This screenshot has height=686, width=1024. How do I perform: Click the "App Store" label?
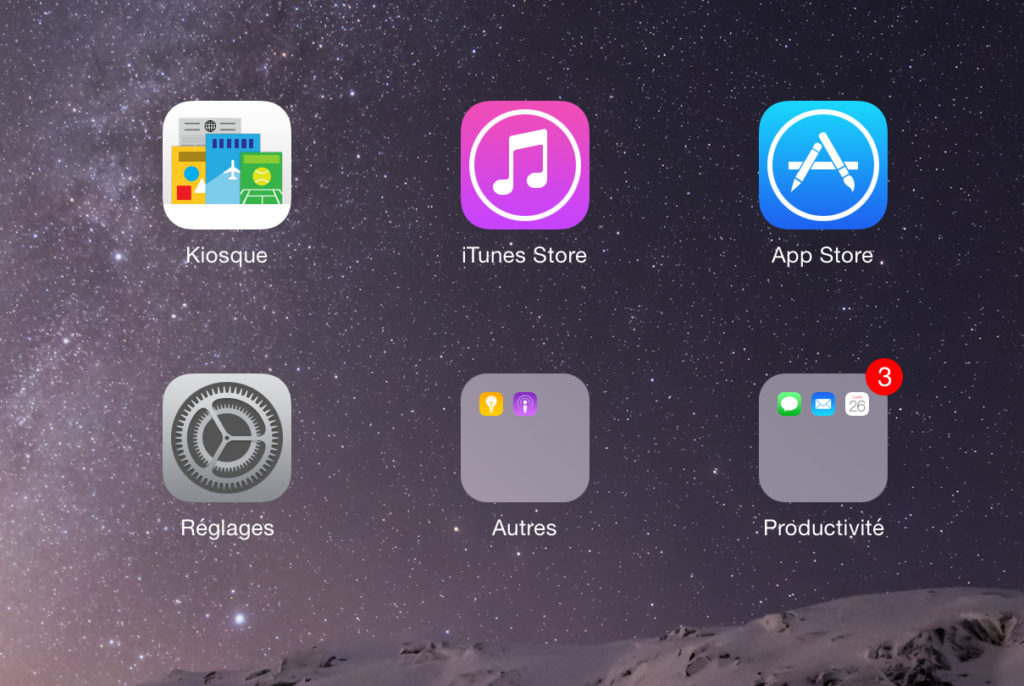[x=822, y=255]
